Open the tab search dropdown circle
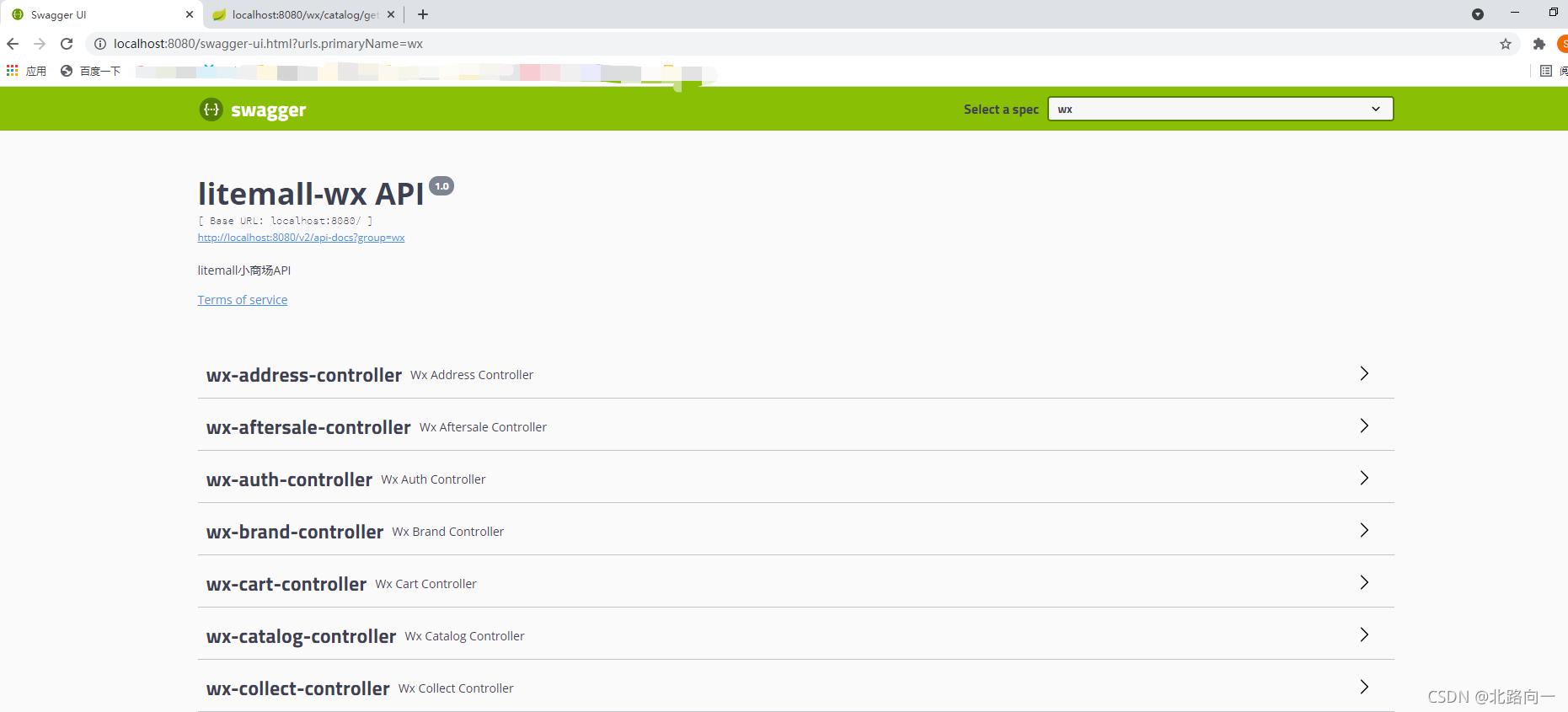The image size is (1568, 712). (x=1478, y=14)
